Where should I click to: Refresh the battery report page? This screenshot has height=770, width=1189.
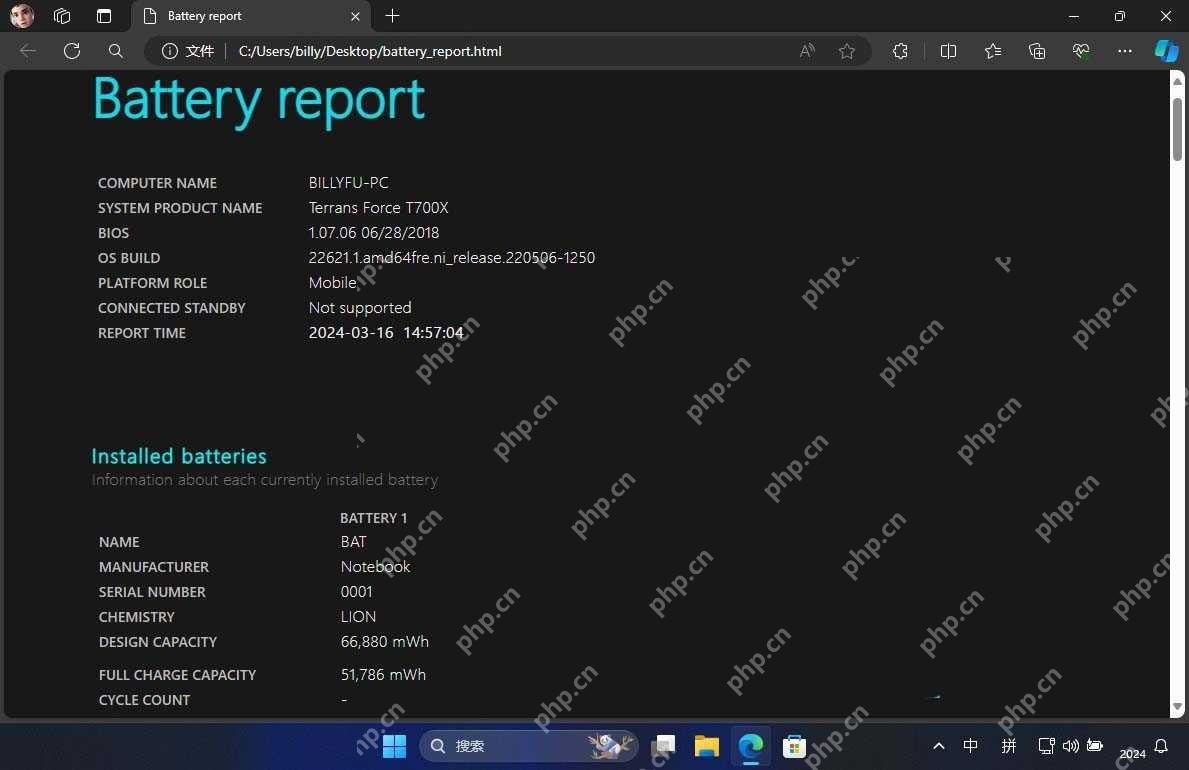coord(72,51)
